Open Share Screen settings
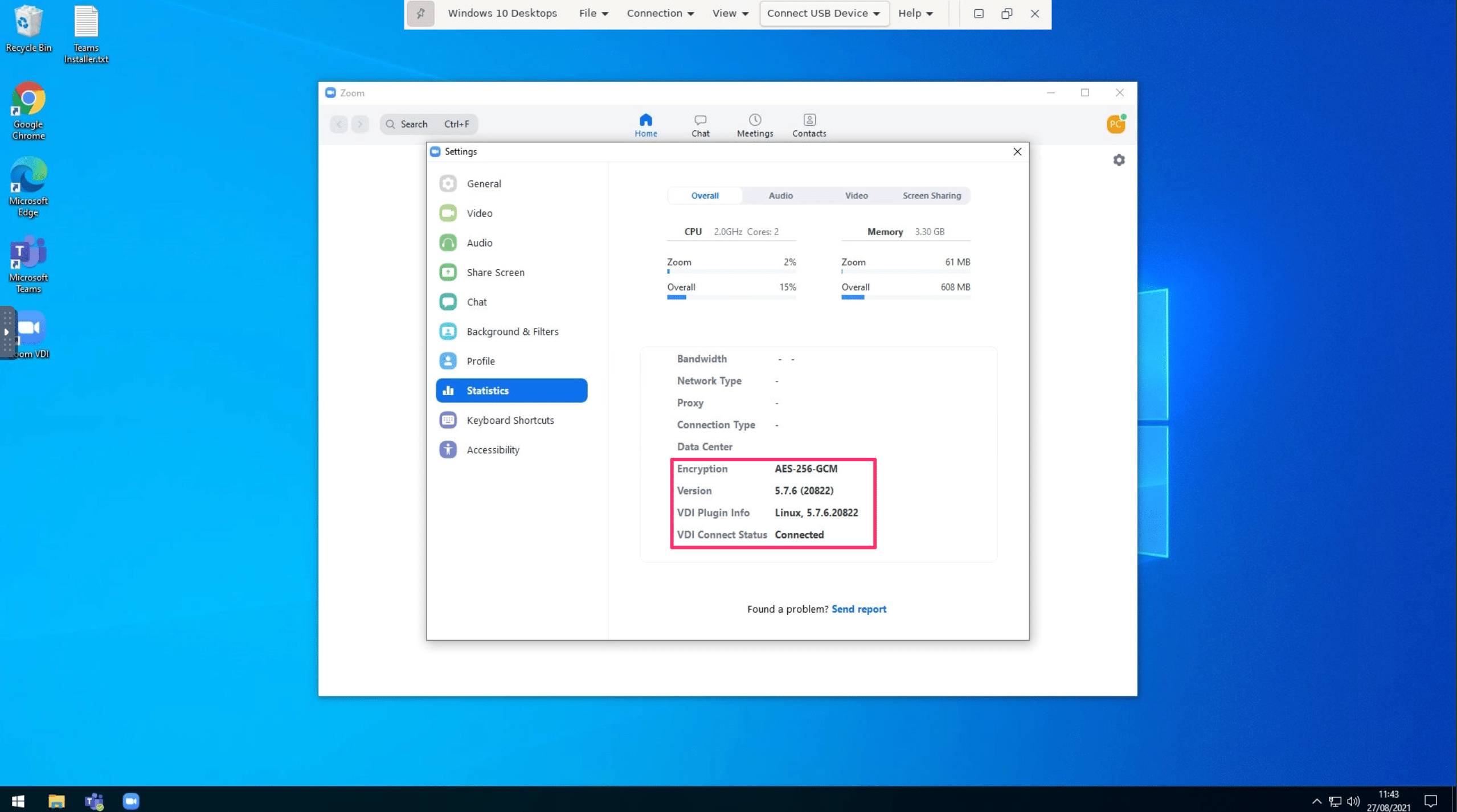This screenshot has width=1457, height=812. pyautogui.click(x=511, y=272)
